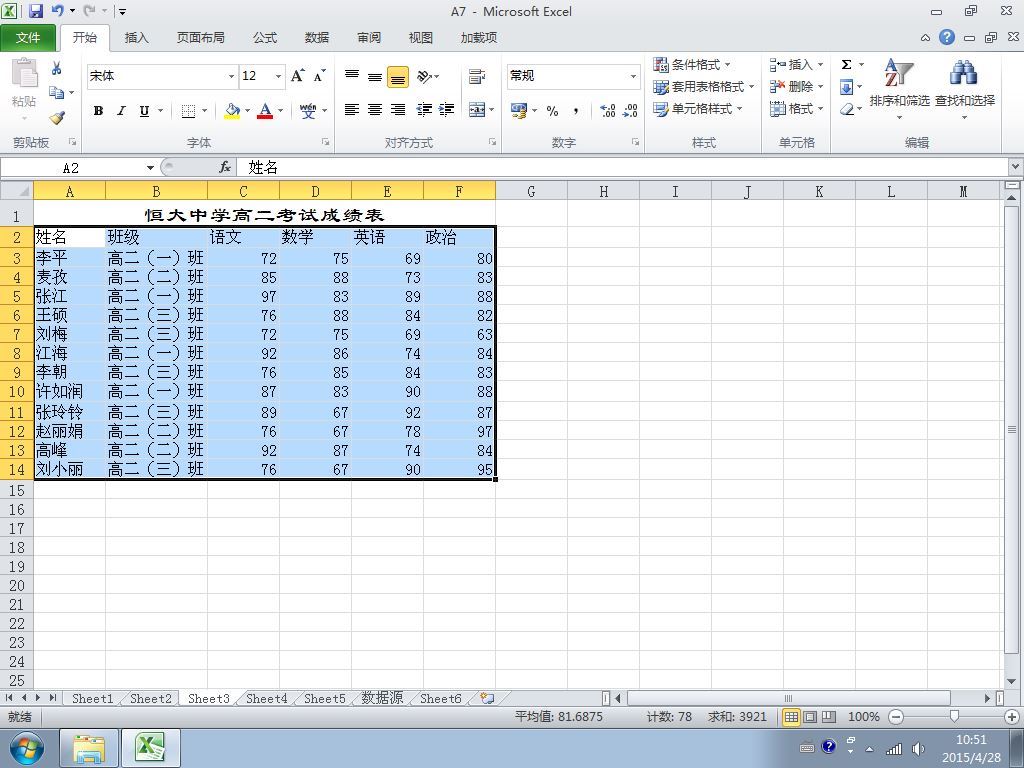Screen dimensions: 1024x768
Task: Click the Undo arrow icon
Action: (x=57, y=10)
